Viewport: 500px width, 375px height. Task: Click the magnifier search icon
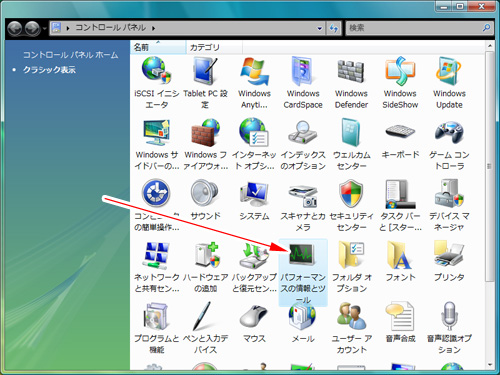tap(487, 28)
